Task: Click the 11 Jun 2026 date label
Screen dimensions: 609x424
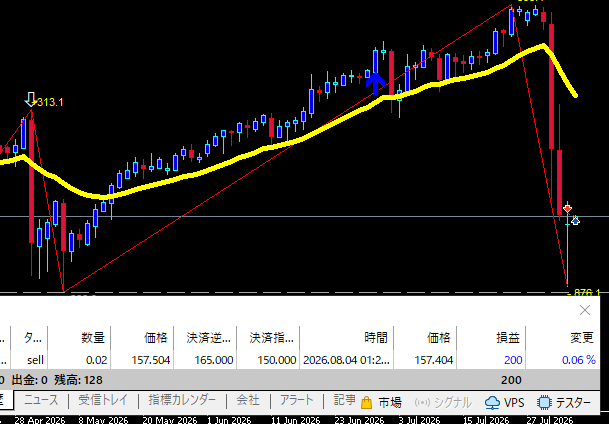Action: point(296,420)
